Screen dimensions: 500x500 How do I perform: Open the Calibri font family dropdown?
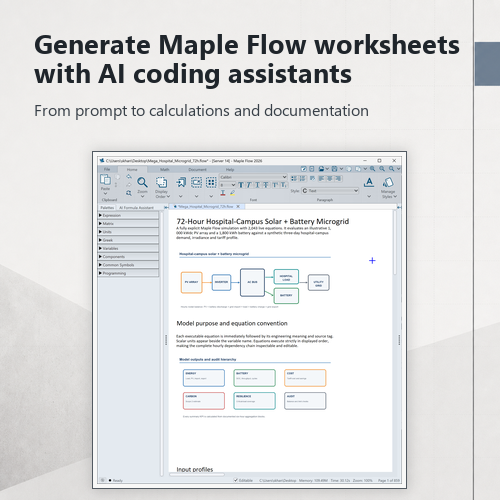(x=253, y=177)
